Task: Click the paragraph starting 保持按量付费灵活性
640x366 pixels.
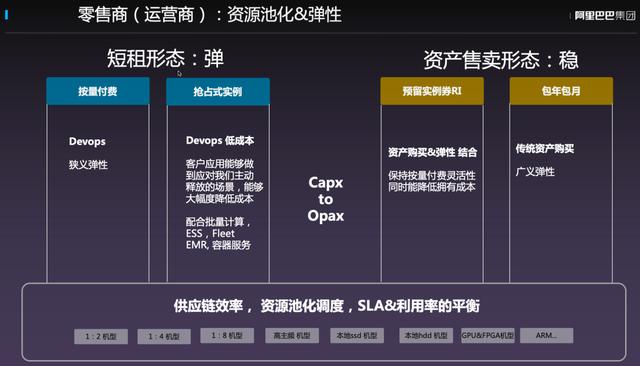Action: coord(432,181)
